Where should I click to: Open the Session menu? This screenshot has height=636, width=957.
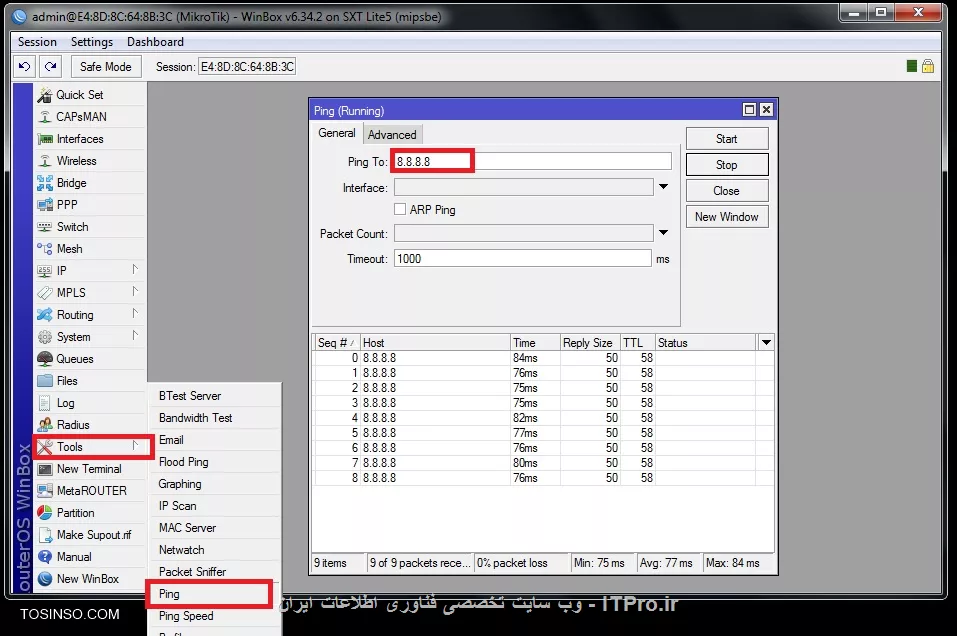37,42
